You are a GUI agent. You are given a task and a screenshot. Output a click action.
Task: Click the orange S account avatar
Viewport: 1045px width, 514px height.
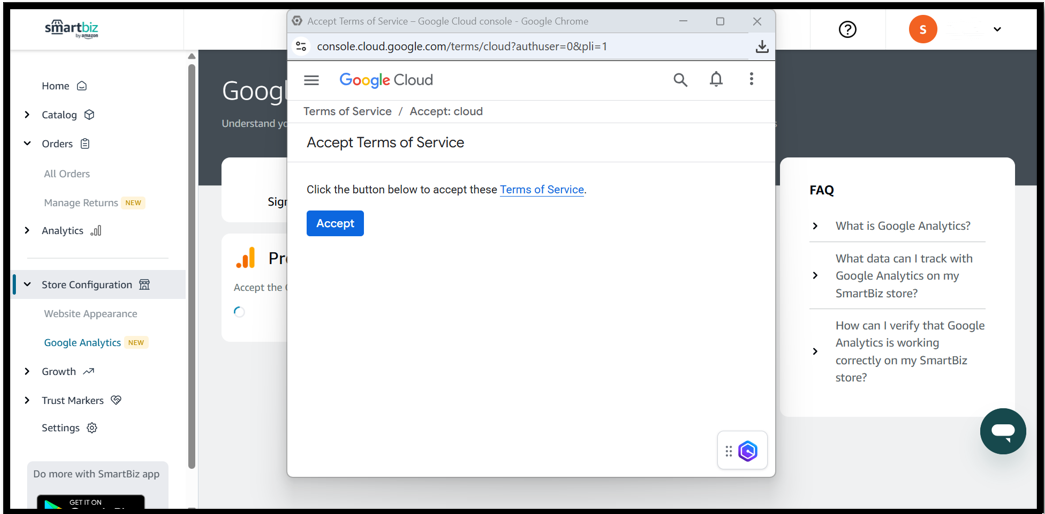coord(923,29)
